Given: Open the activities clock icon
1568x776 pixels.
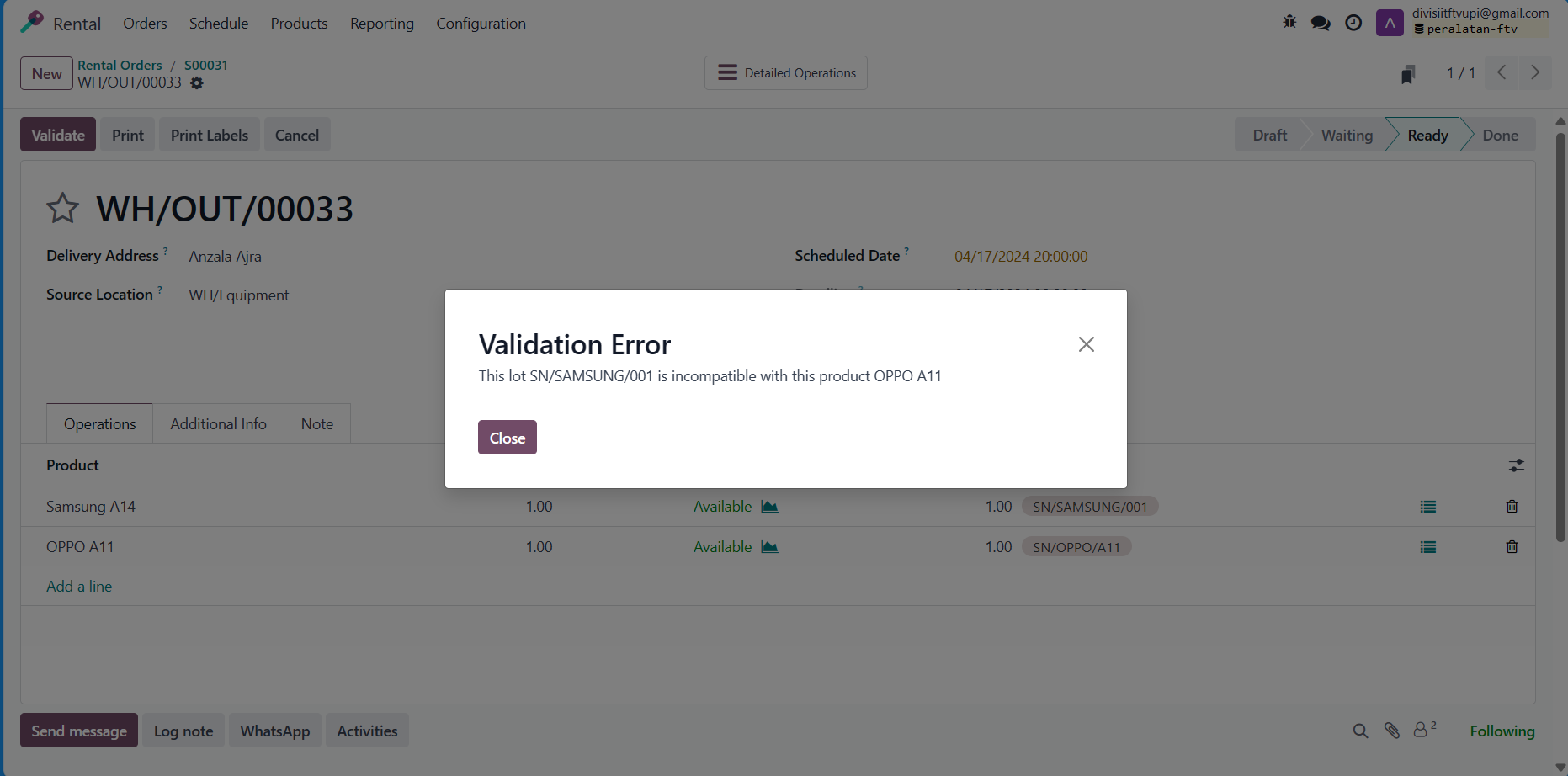Looking at the screenshot, I should (x=1353, y=23).
